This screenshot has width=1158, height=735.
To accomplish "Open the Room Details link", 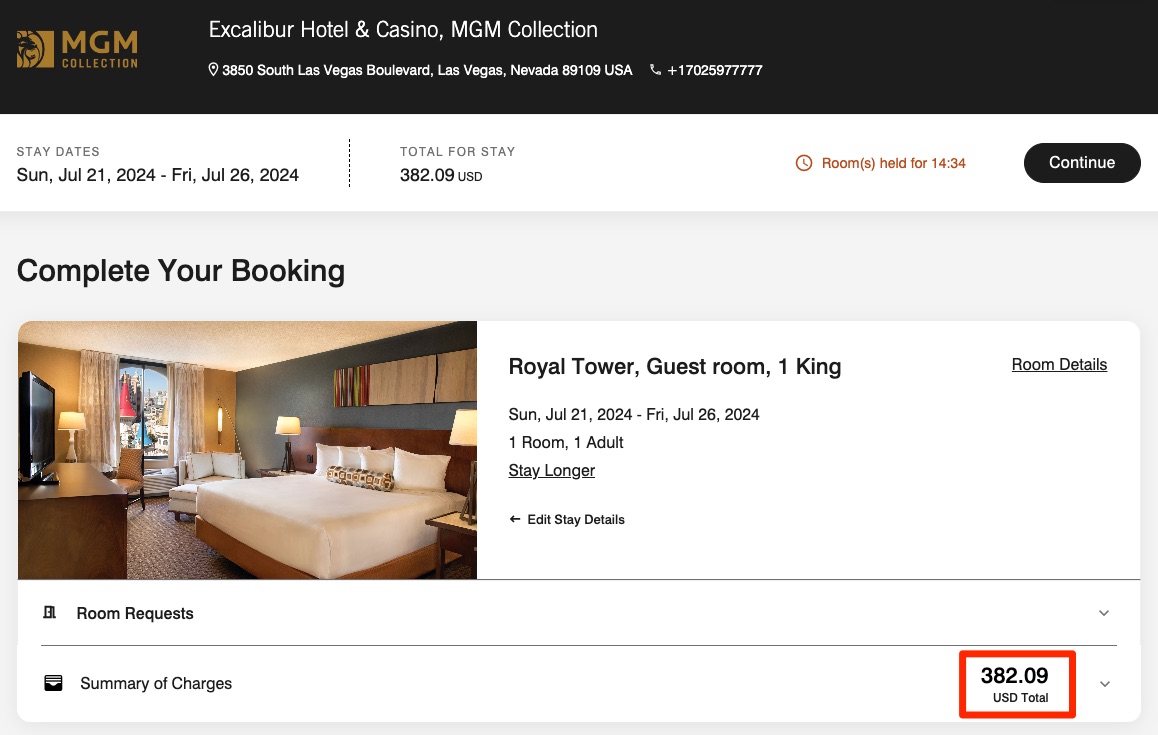I will pyautogui.click(x=1059, y=364).
